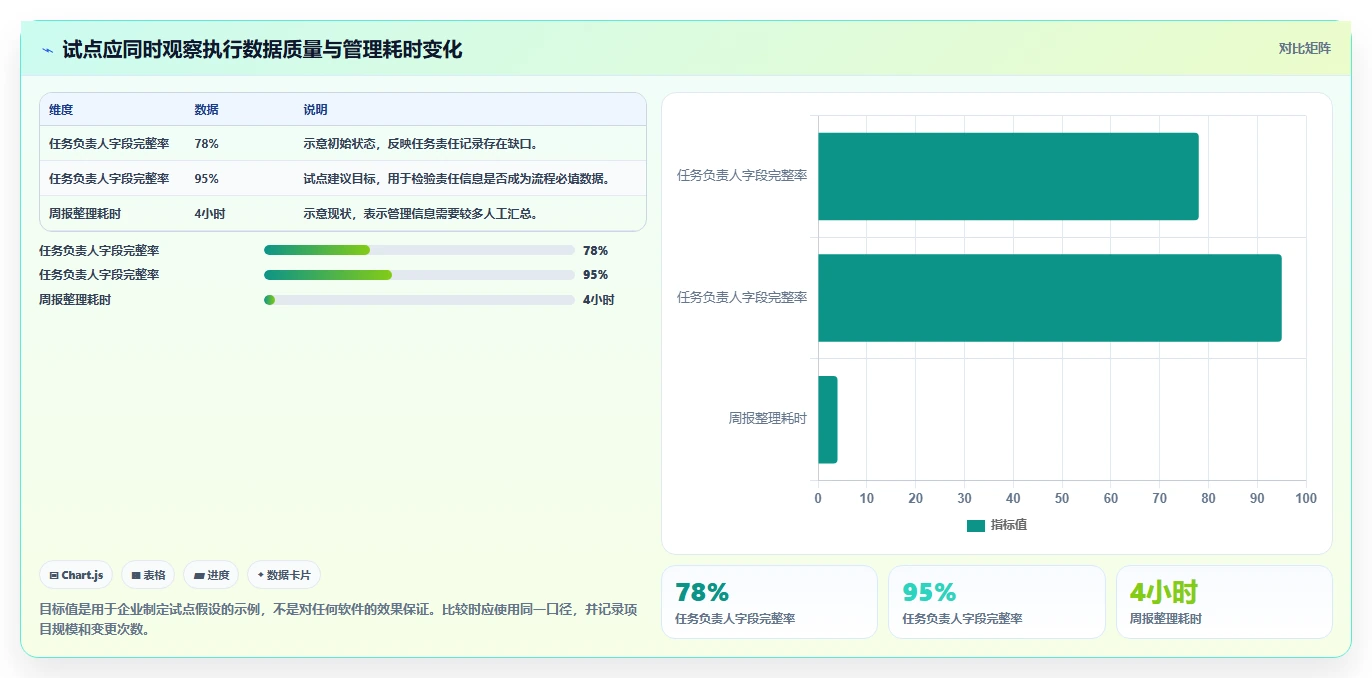Click the 数据卡片 tag
The image size is (1372, 678).
pyautogui.click(x=284, y=575)
